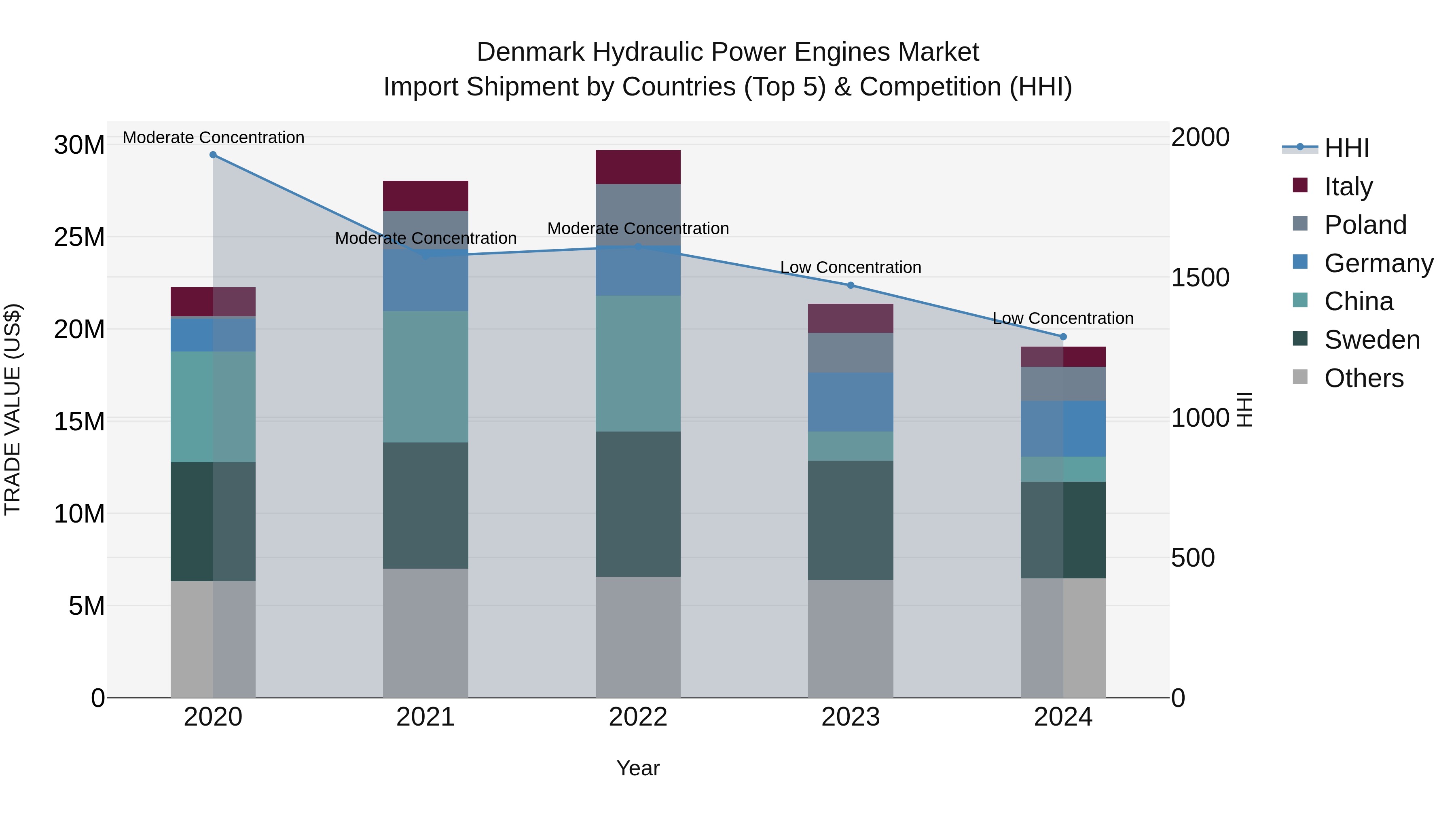Toggle the HHI legend entry
This screenshot has height=819, width=1456.
click(x=1326, y=148)
